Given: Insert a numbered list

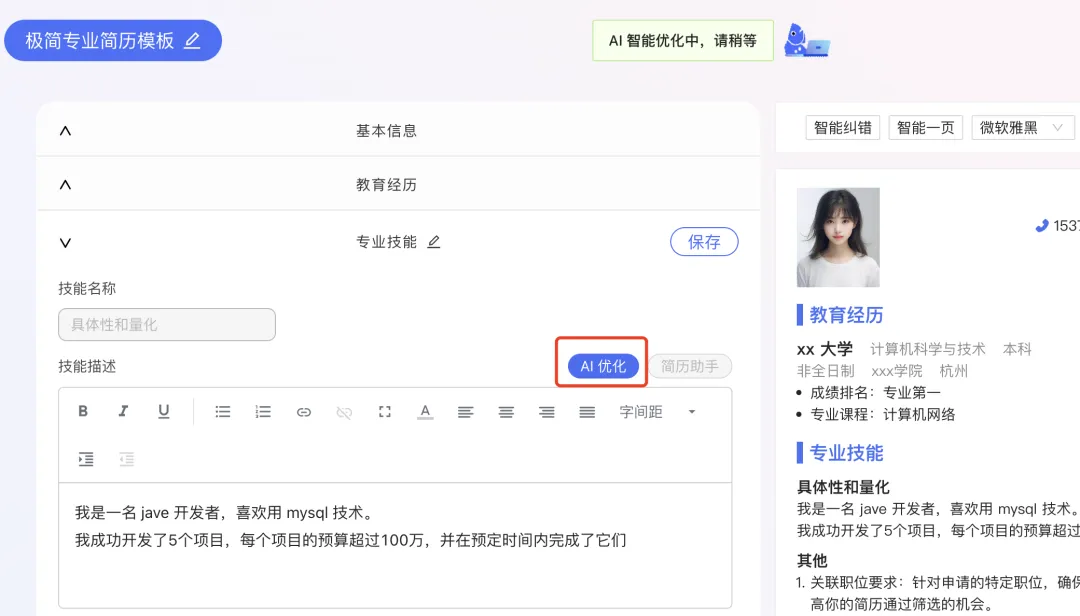Looking at the screenshot, I should (x=263, y=411).
